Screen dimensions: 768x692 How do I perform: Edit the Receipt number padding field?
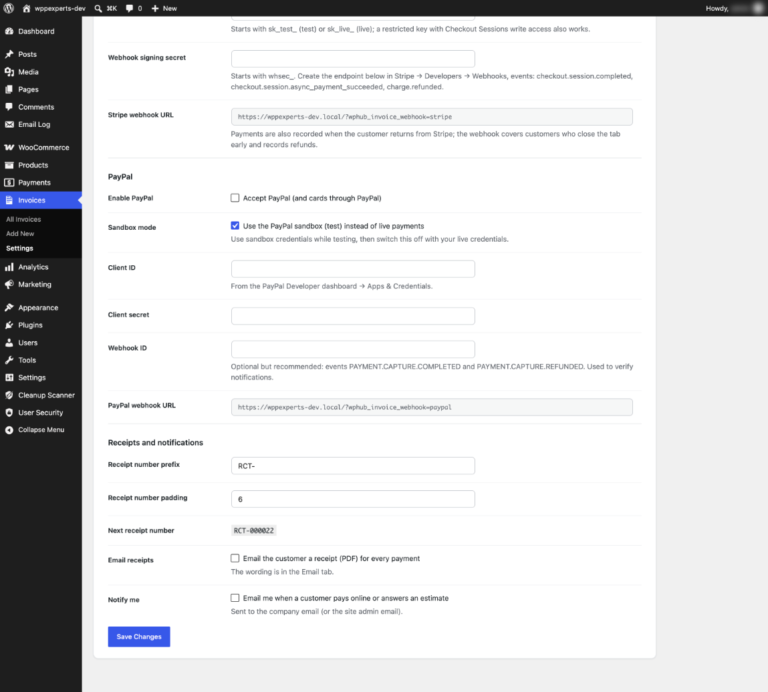353,499
